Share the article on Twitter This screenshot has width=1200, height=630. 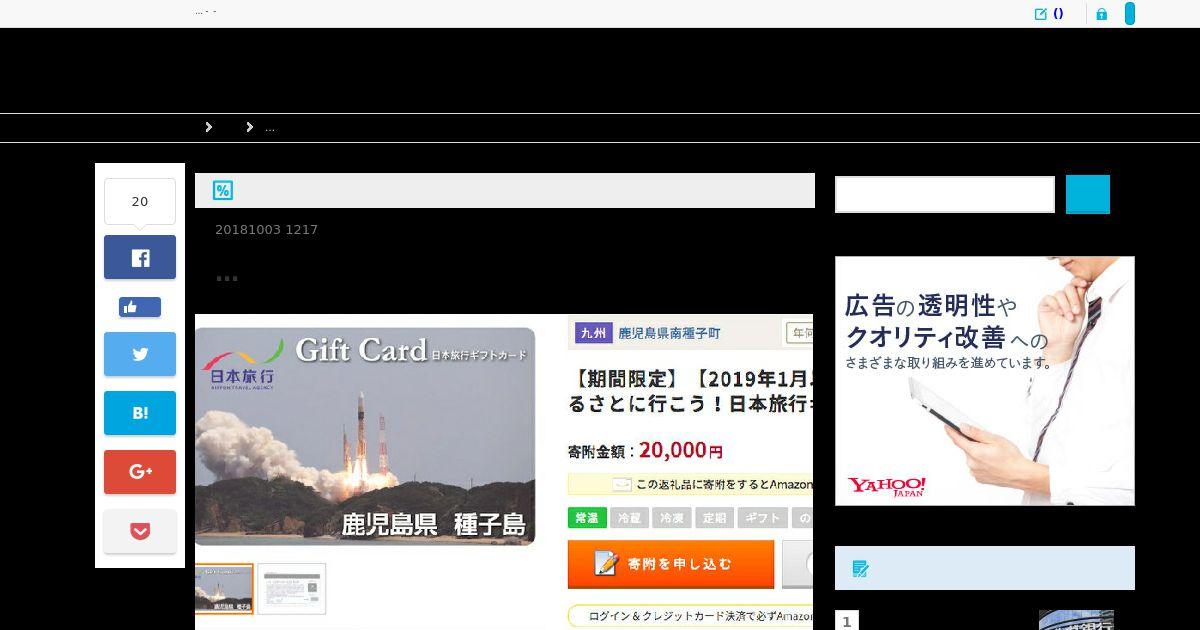click(140, 354)
